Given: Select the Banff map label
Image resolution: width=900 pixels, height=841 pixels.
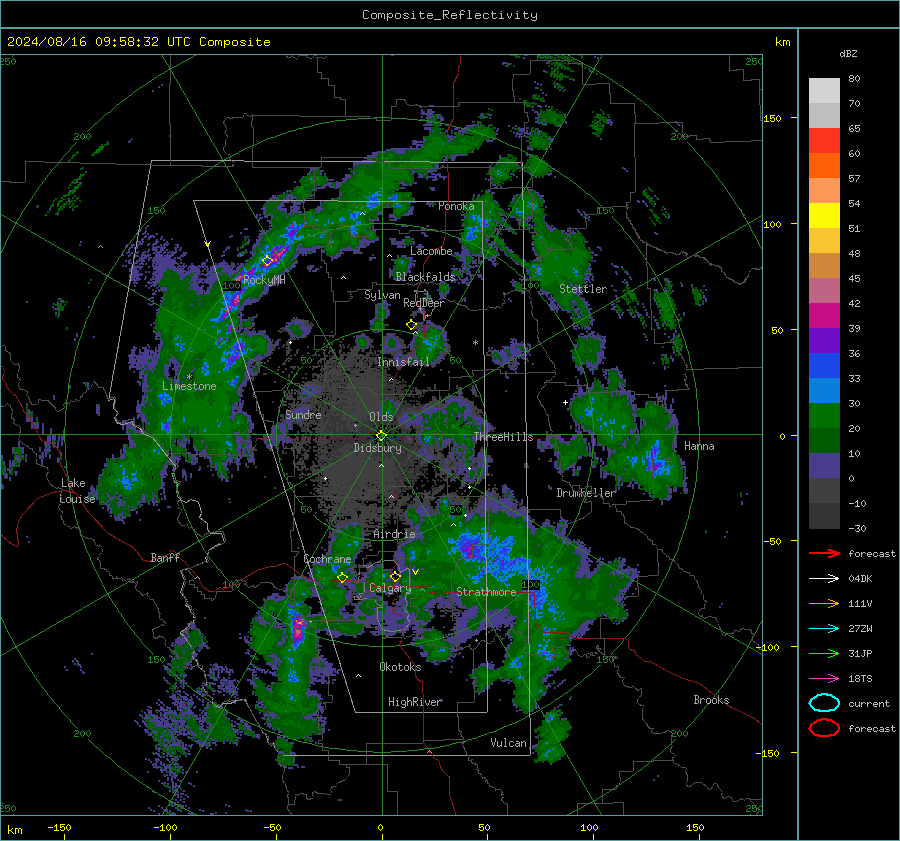Looking at the screenshot, I should click(165, 557).
